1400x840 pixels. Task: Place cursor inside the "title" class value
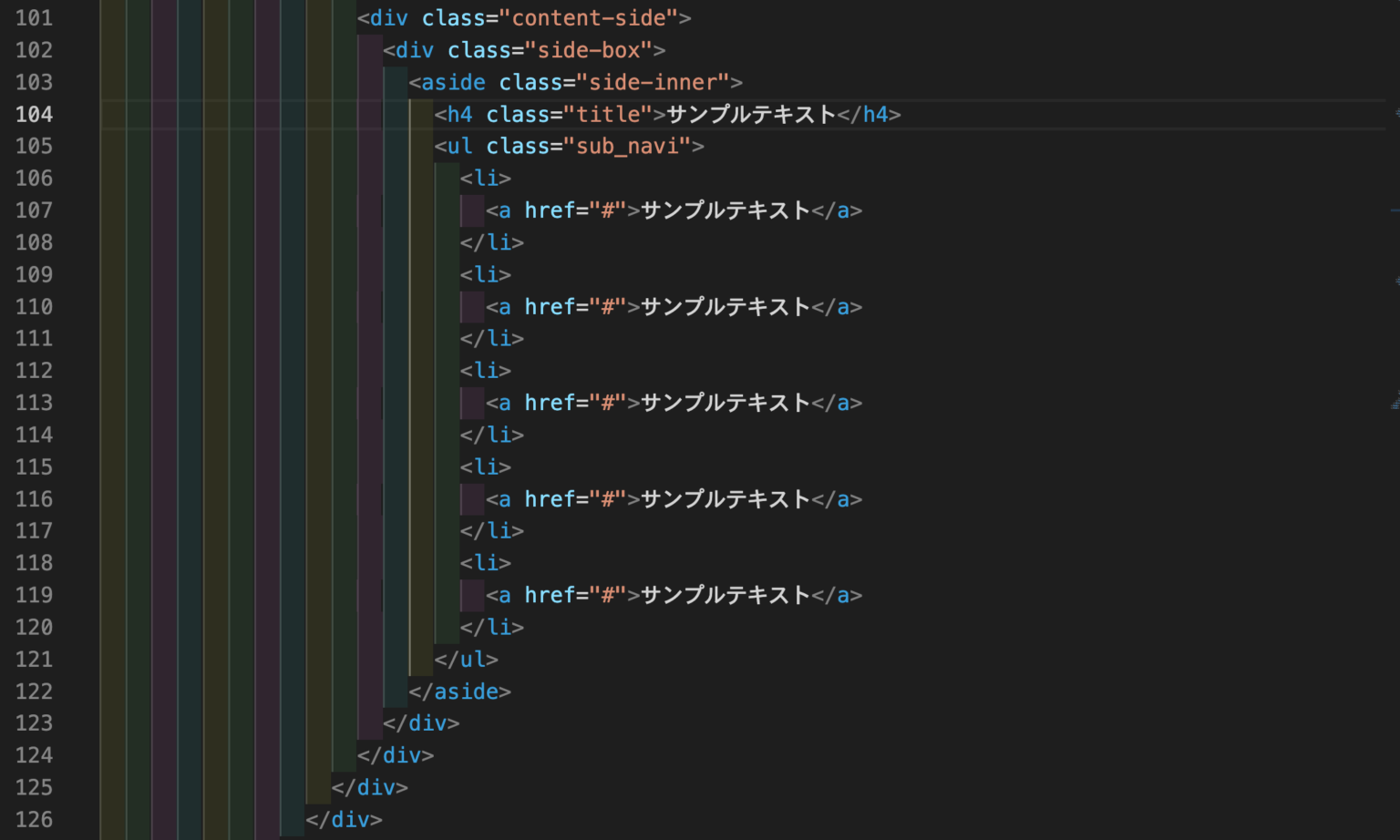(612, 114)
